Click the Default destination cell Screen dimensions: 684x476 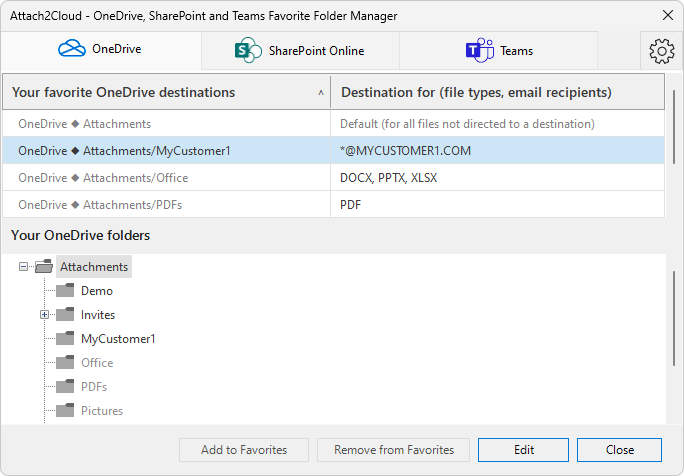pos(498,124)
